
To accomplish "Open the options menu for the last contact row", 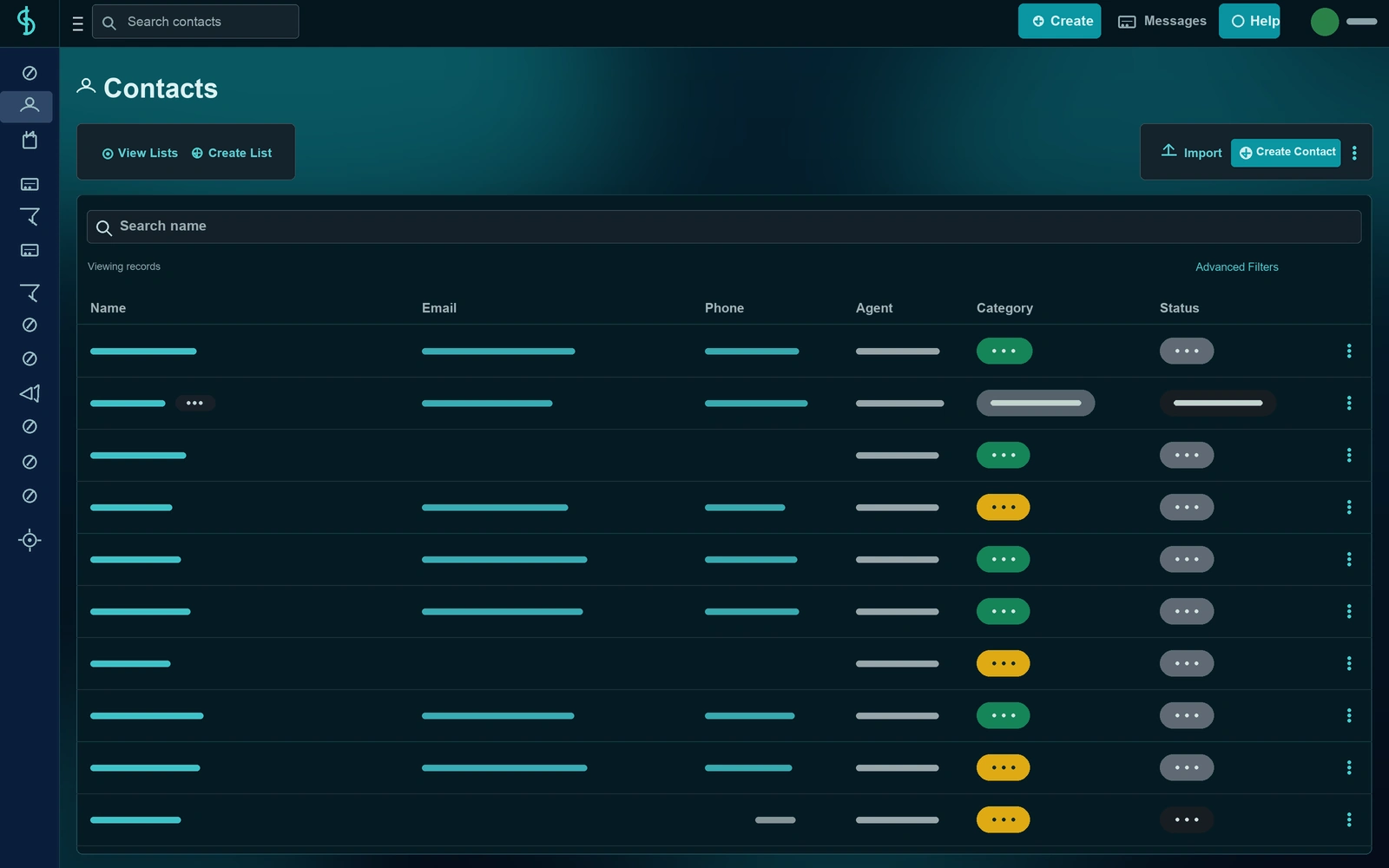I will pyautogui.click(x=1349, y=819).
